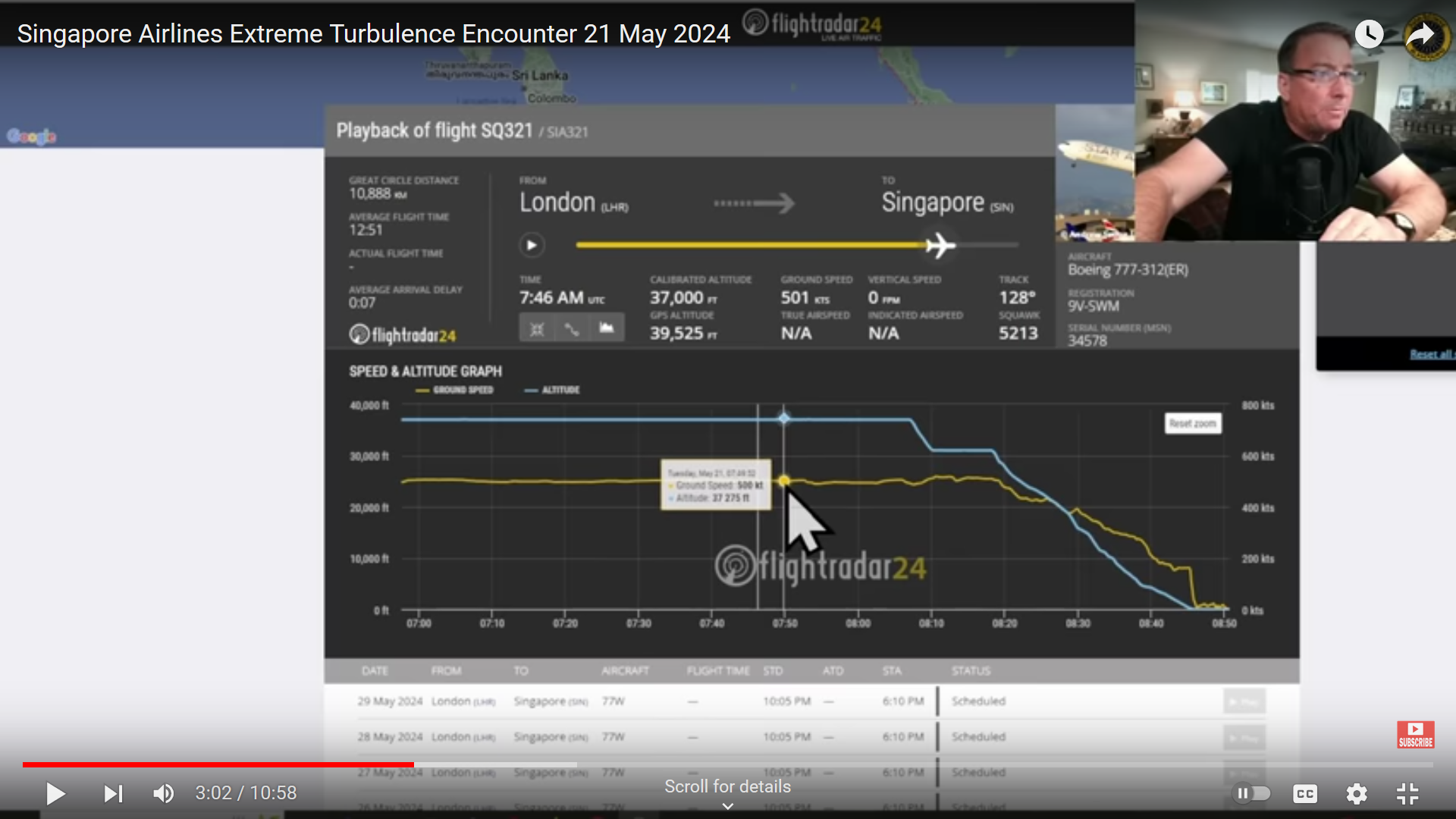Turn on closed captions
Viewport: 1456px width, 819px height.
click(x=1304, y=794)
